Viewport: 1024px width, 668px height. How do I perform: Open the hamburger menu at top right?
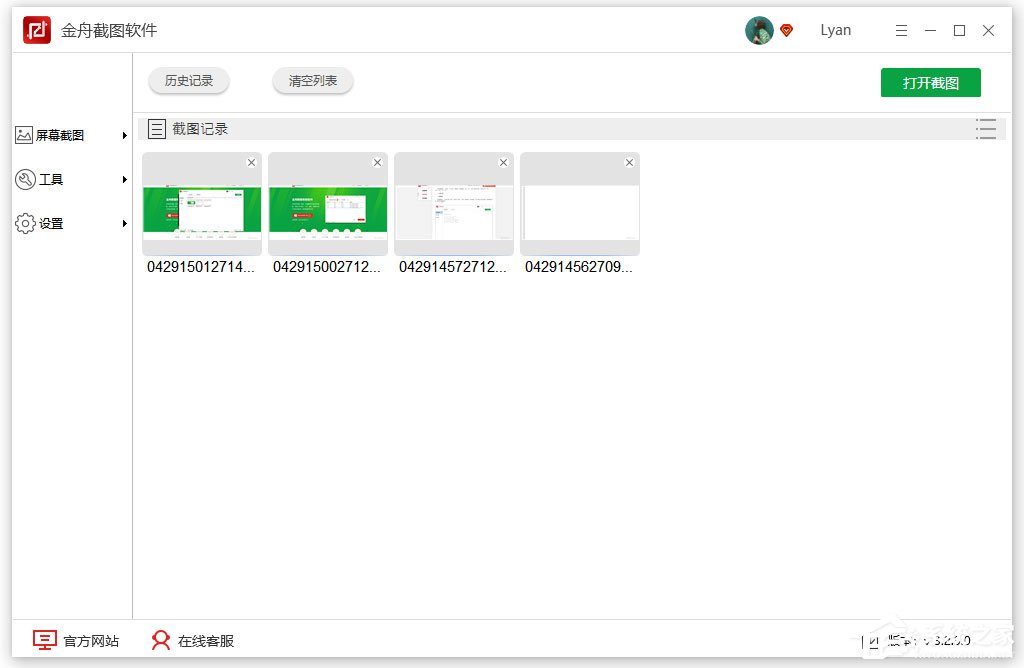tap(901, 30)
